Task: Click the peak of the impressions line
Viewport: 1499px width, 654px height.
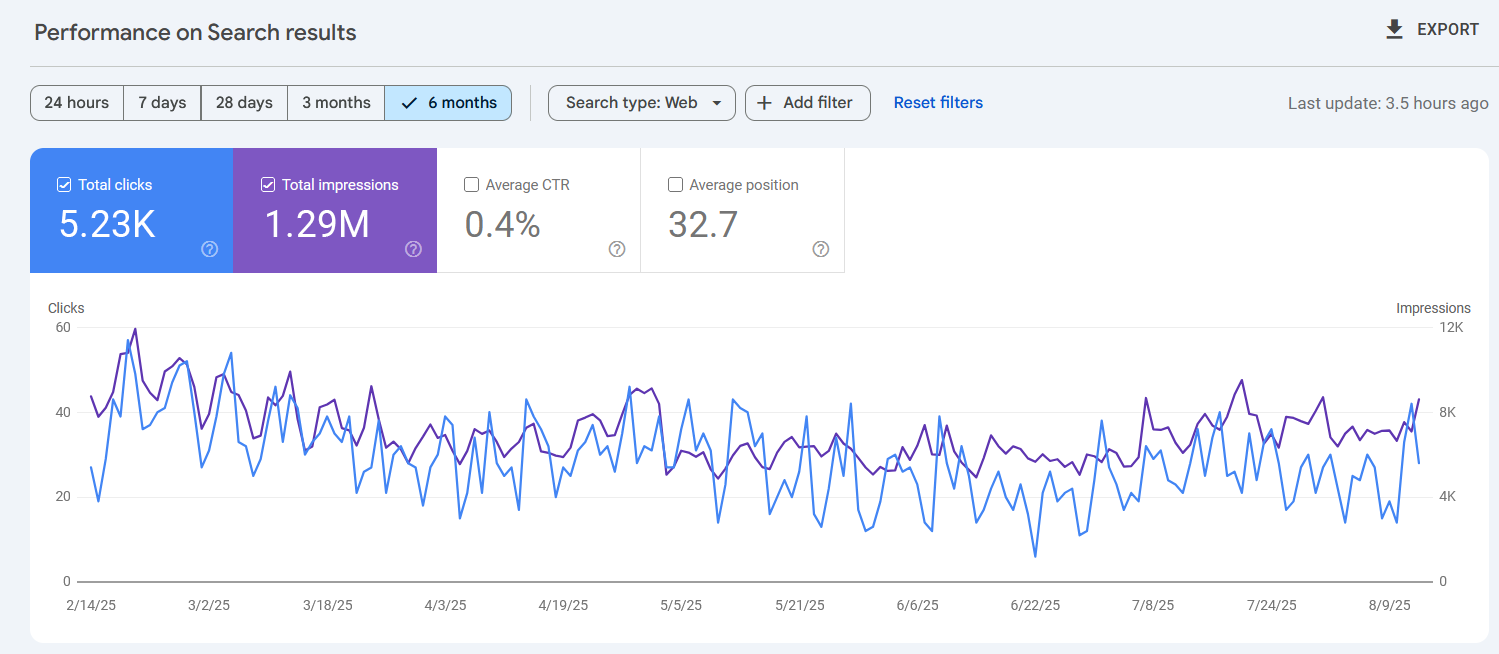Action: pos(135,329)
